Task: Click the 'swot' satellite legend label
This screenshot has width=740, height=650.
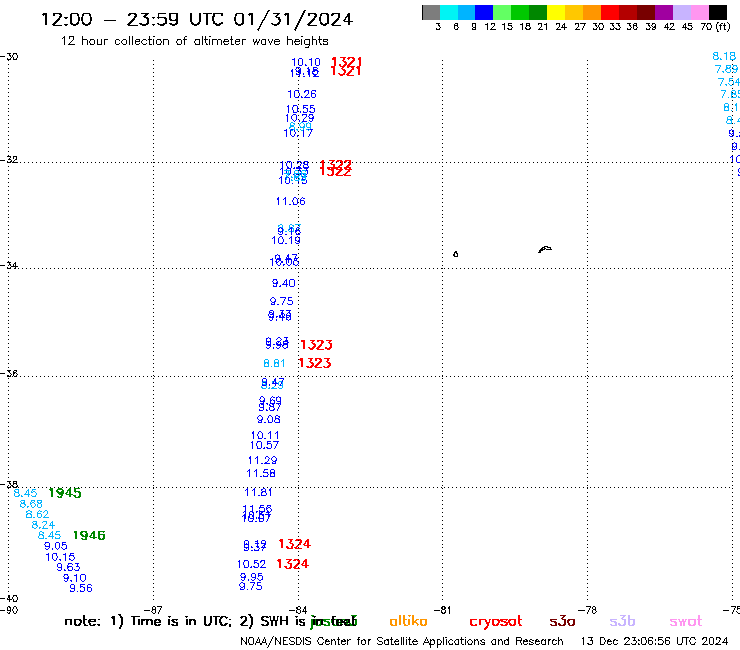Action: tap(686, 621)
